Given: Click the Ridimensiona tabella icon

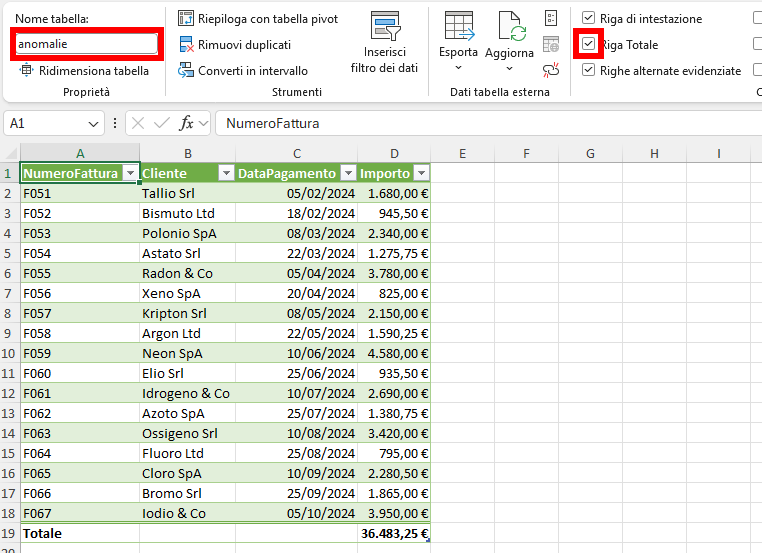Looking at the screenshot, I should click(26, 71).
